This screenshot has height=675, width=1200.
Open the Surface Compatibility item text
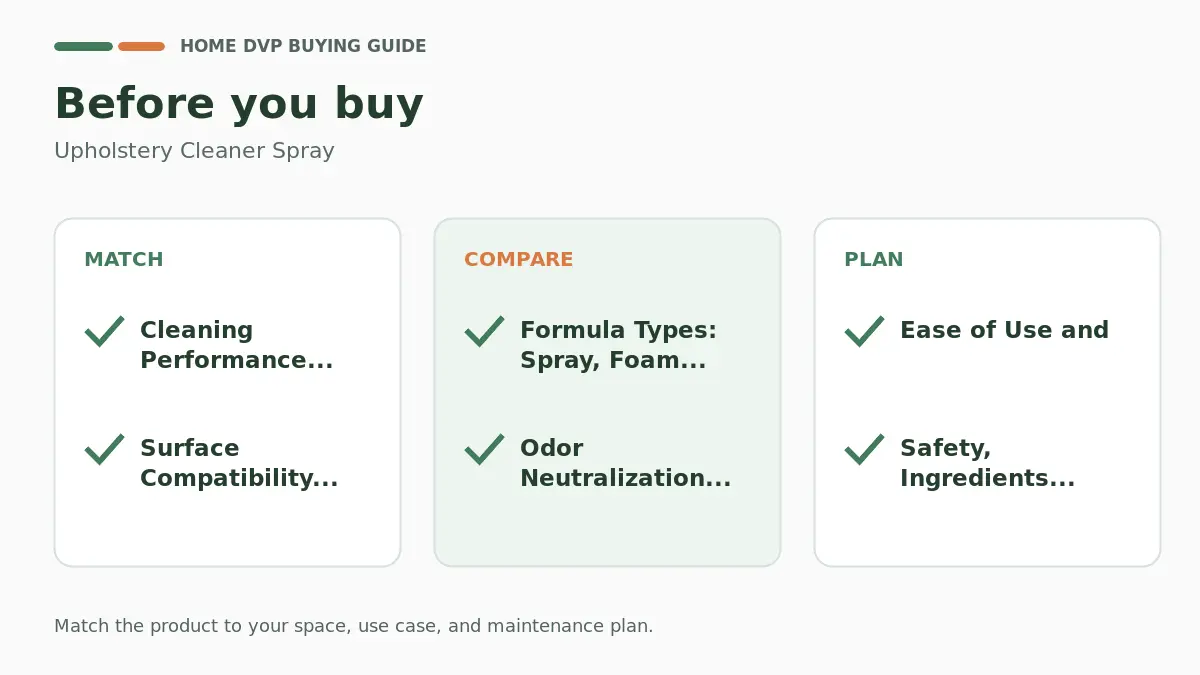point(239,463)
